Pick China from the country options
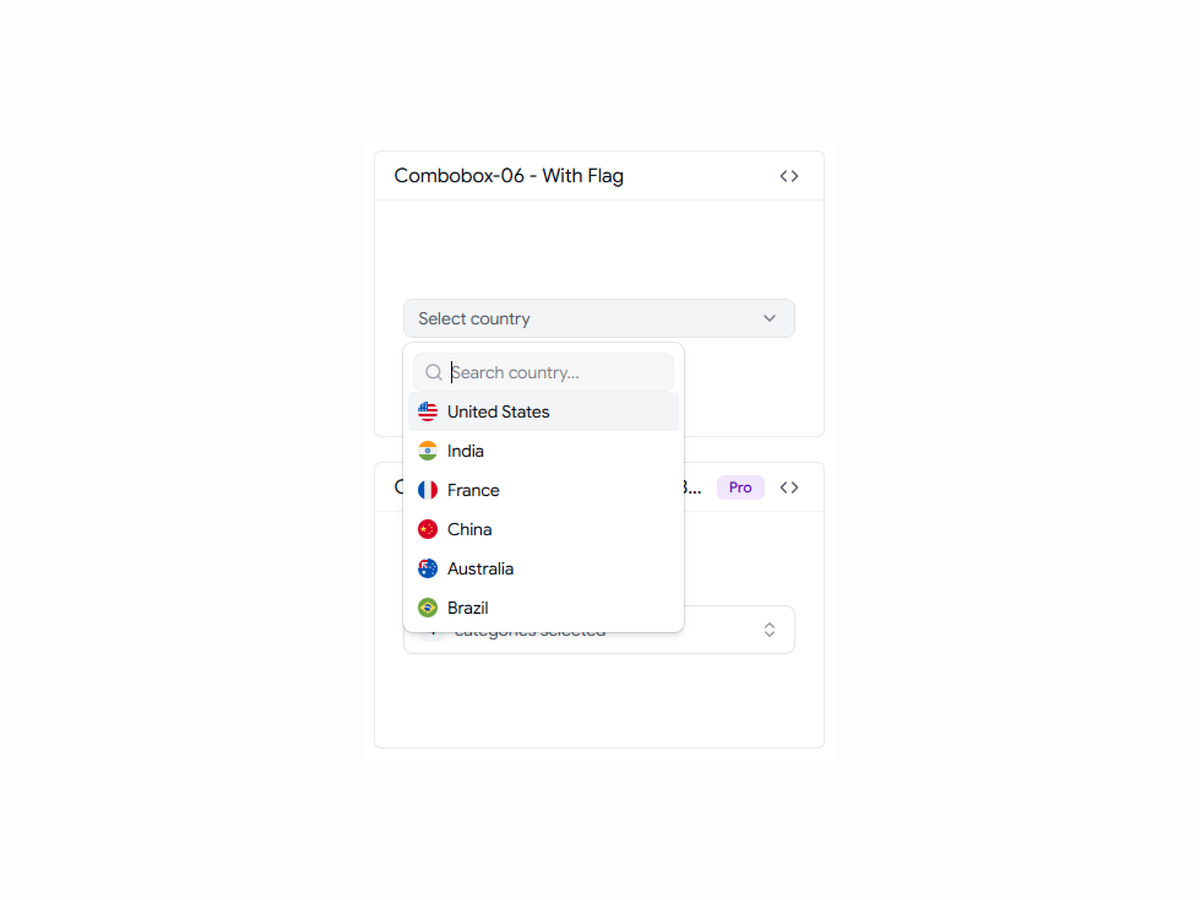Image resolution: width=1200 pixels, height=900 pixels. [543, 529]
